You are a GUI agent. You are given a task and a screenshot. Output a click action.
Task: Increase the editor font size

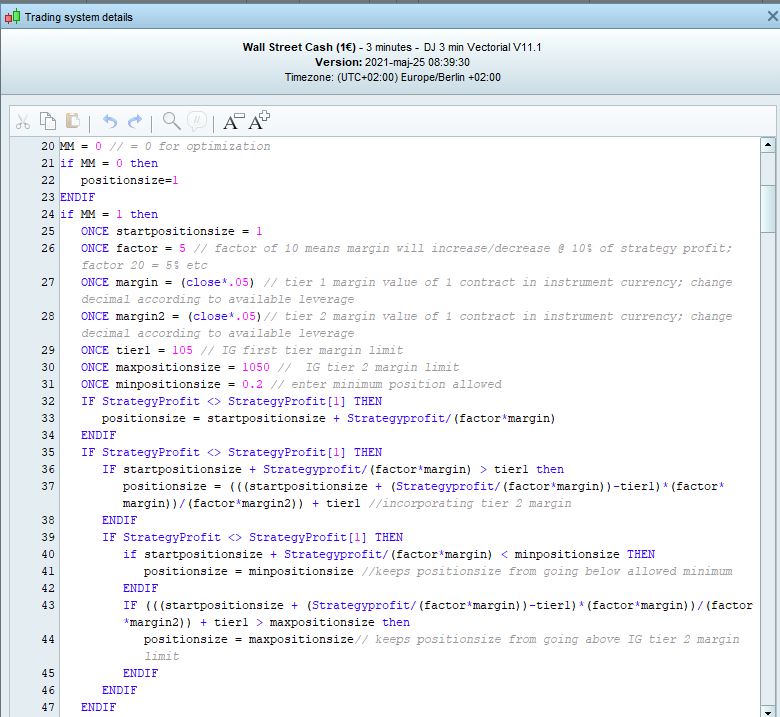tap(259, 121)
